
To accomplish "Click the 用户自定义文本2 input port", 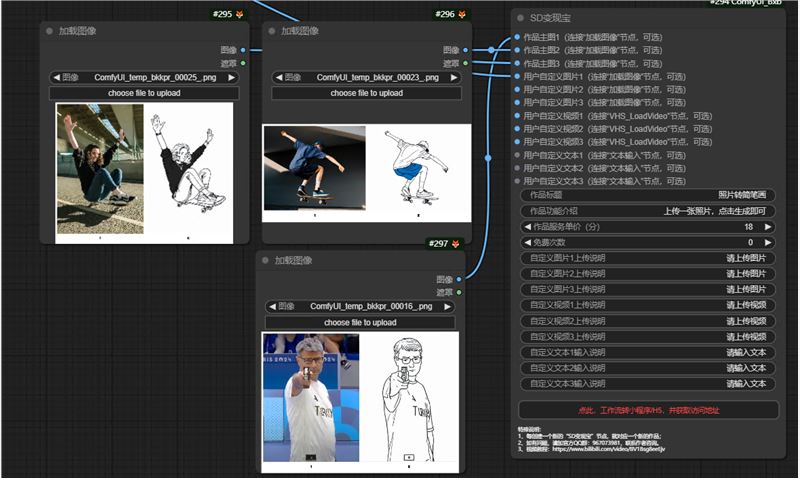I will tap(517, 168).
